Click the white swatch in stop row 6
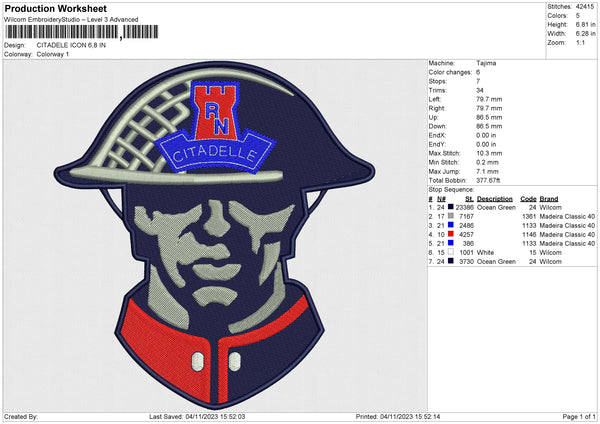The height and width of the screenshot is (424, 600). [451, 252]
